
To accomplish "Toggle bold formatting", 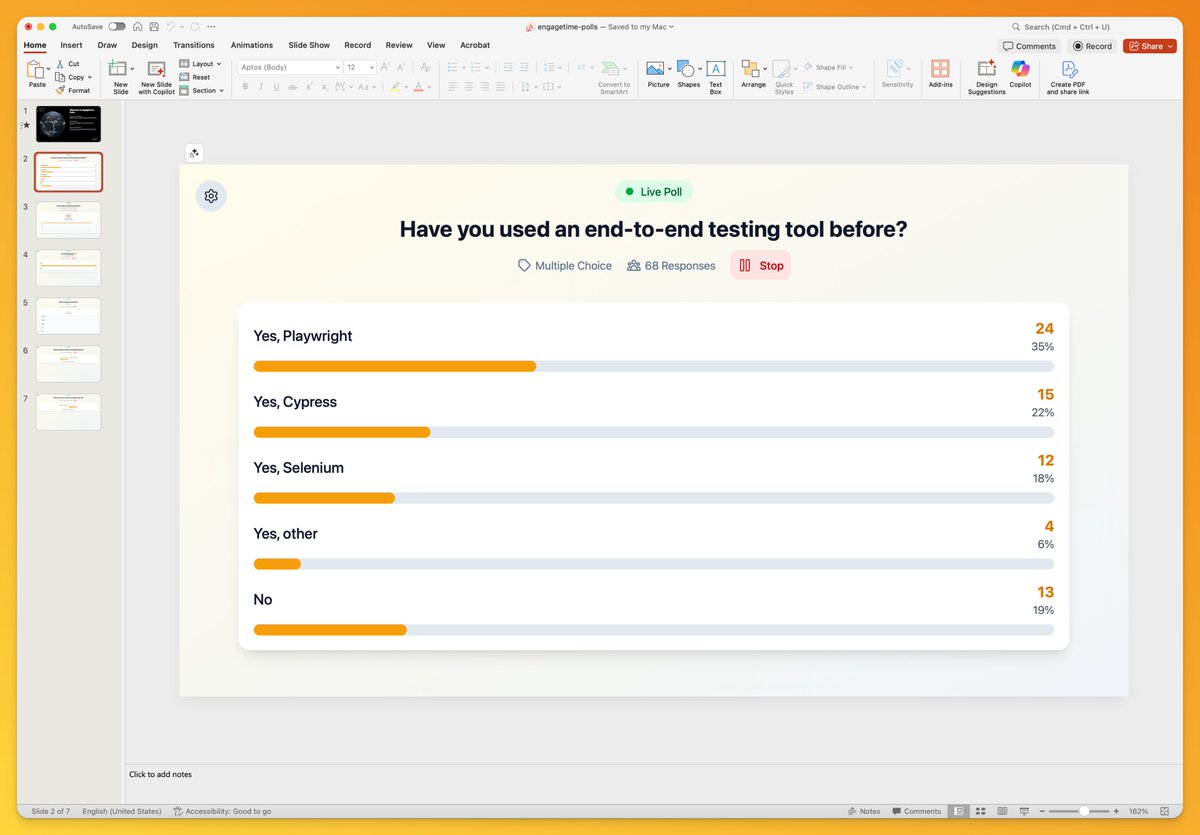I will point(244,87).
